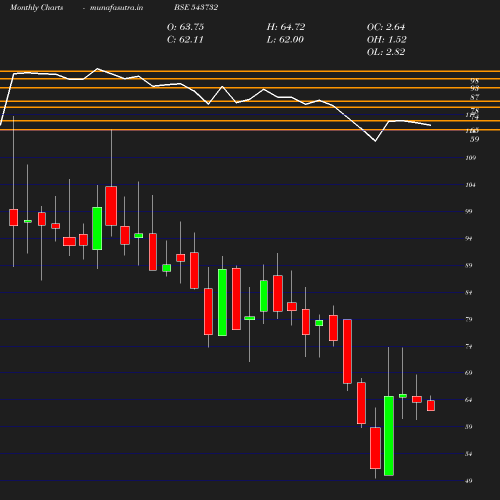The width and height of the screenshot is (500, 500).
Task: Click the high value H: 64.72
Action: tap(286, 27)
